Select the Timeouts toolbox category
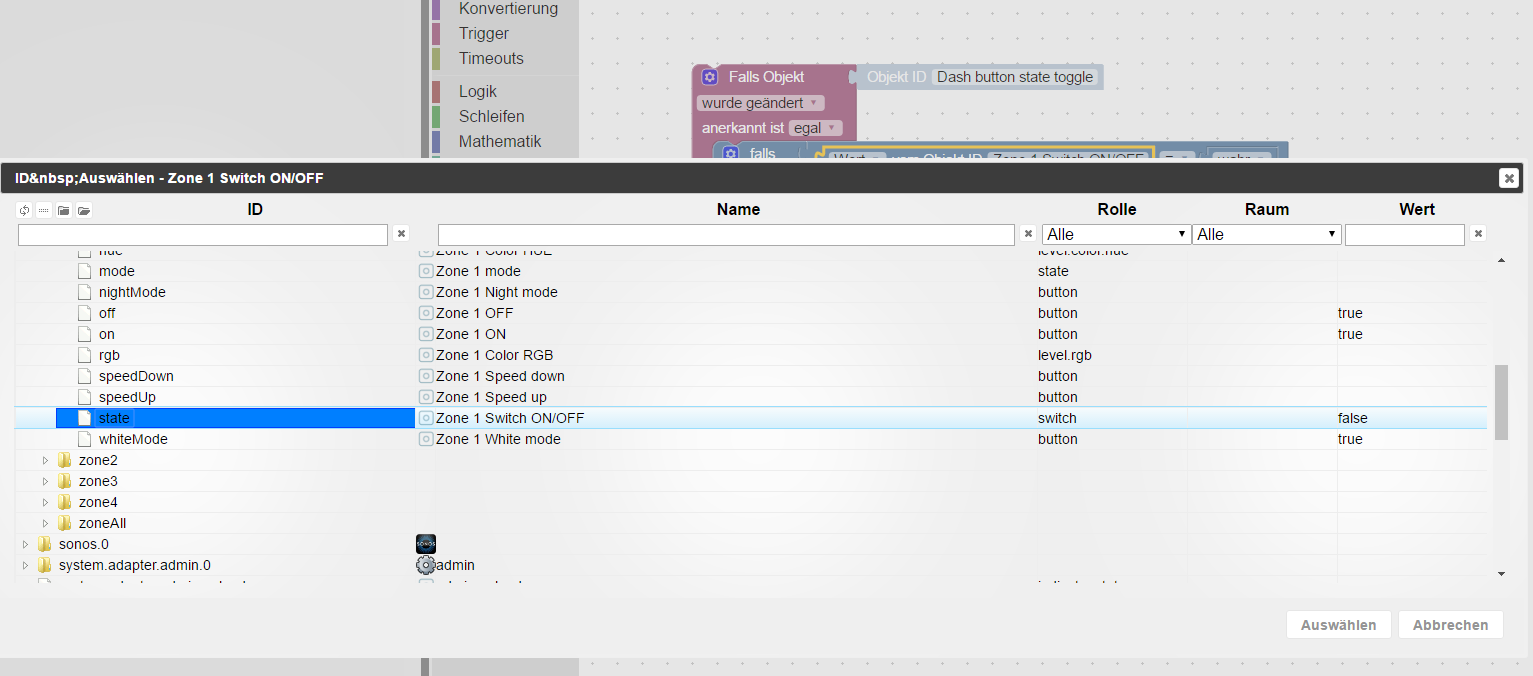1533x676 pixels. point(491,59)
